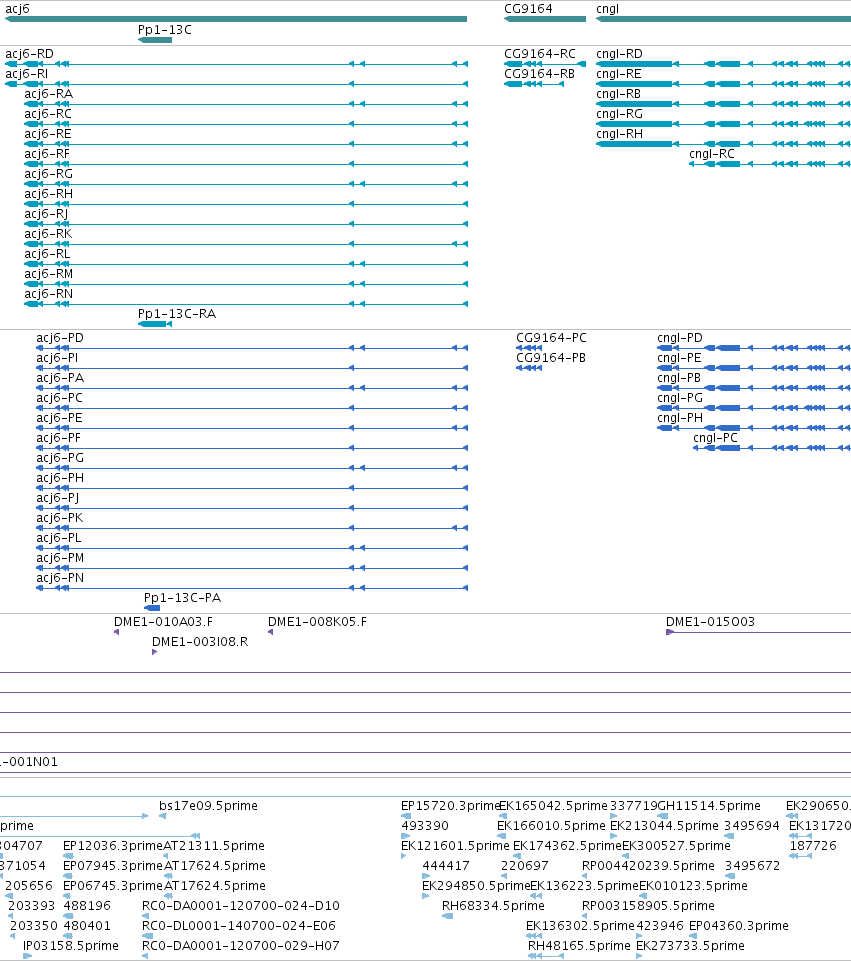This screenshot has height=961, width=851.
Task: Click protein acj6-PD label
Action: pos(60,338)
